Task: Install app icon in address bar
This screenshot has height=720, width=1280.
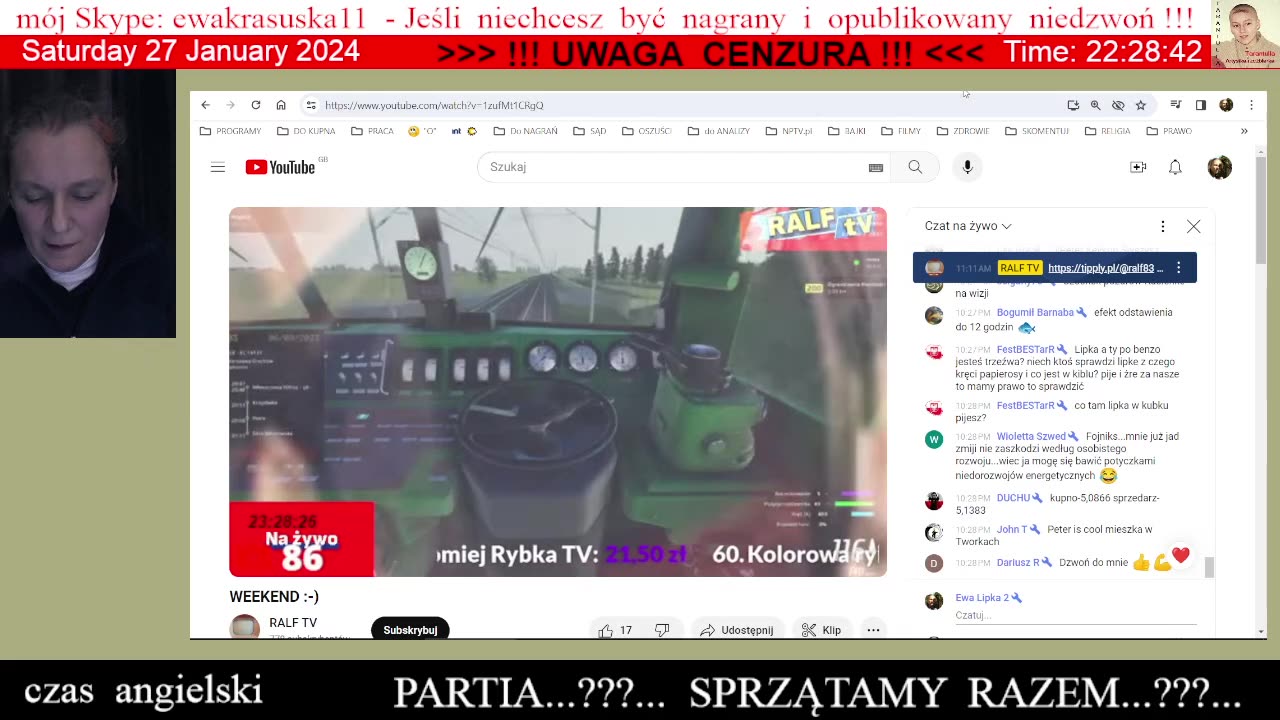Action: [x=1073, y=105]
